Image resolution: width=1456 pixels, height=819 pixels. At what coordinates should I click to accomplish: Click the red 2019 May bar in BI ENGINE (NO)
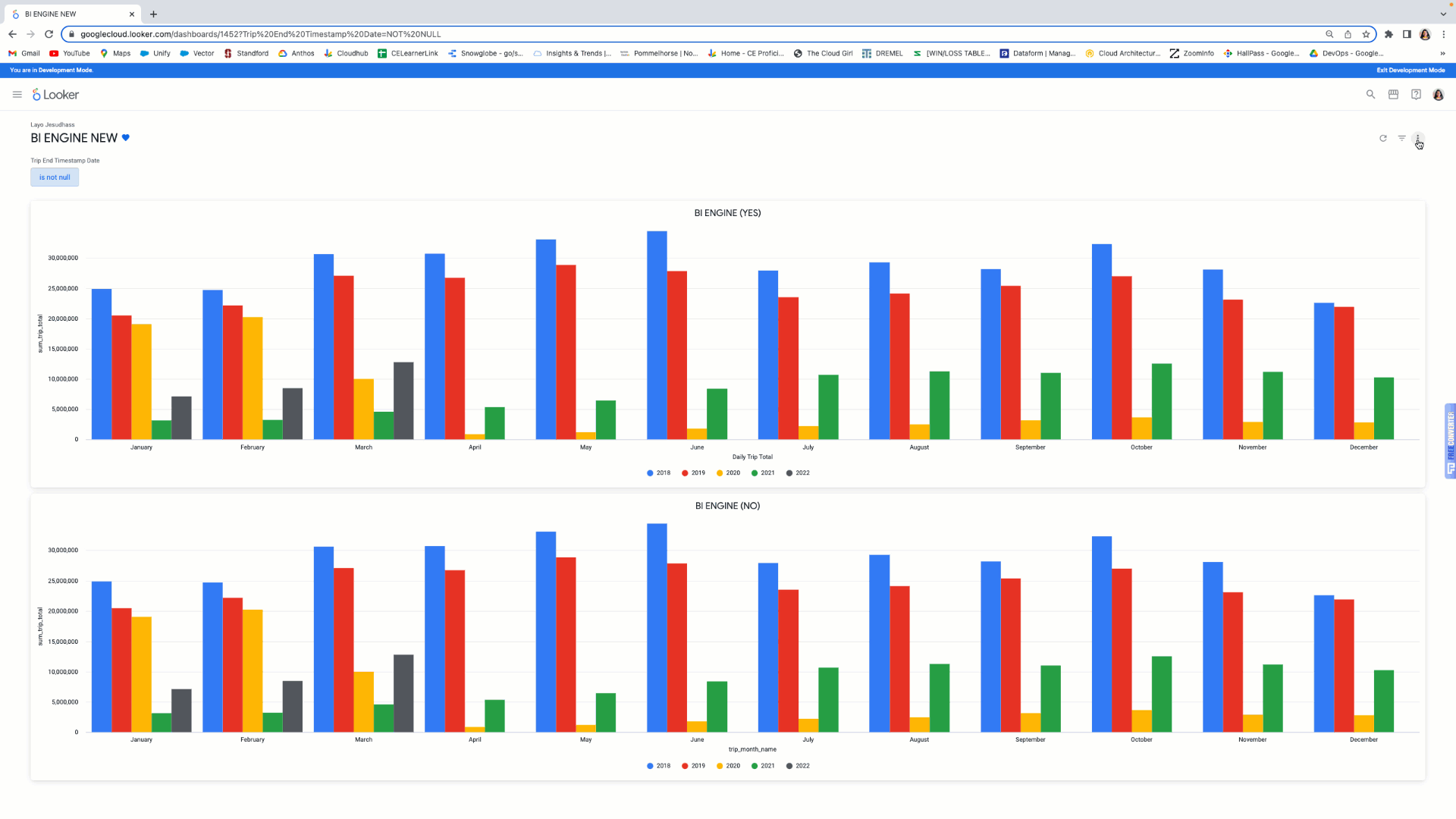click(x=566, y=645)
